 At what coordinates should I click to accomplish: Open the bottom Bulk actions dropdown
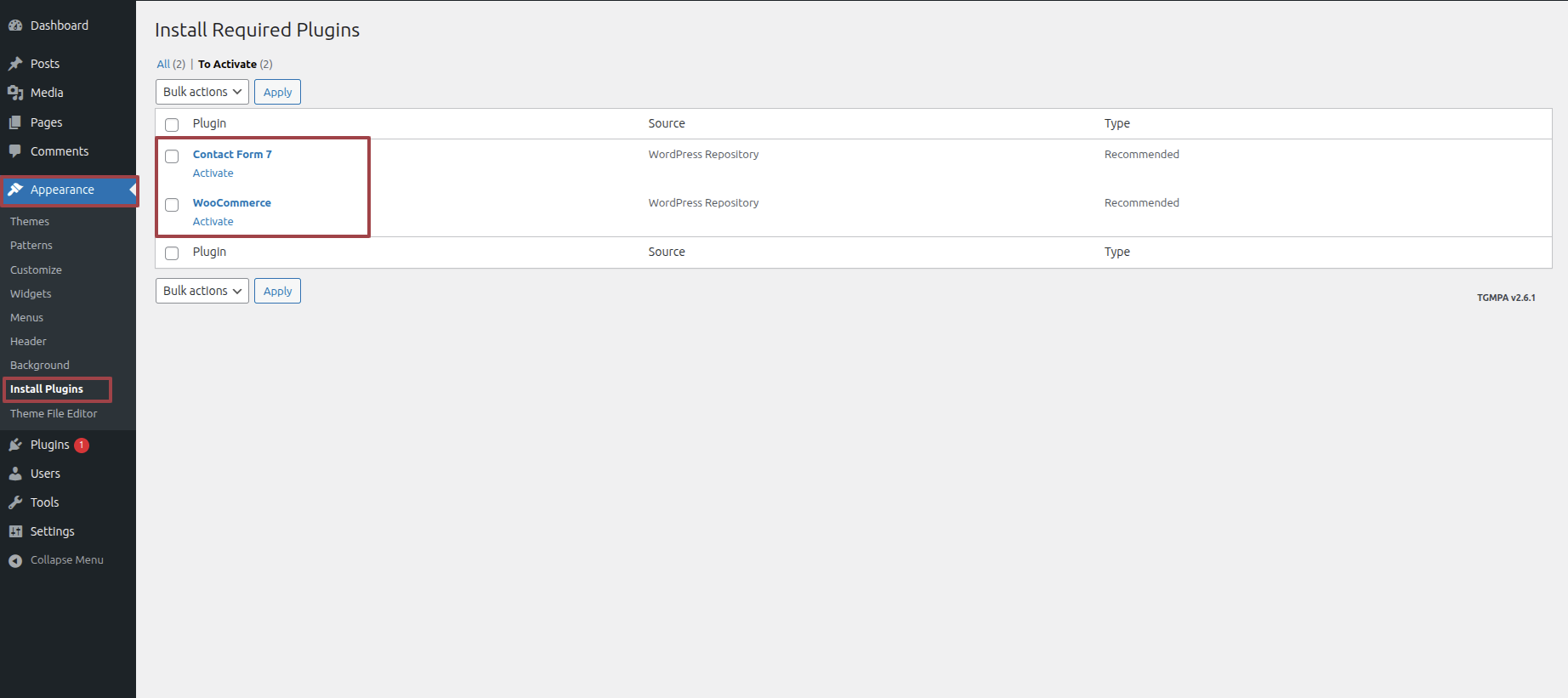202,291
